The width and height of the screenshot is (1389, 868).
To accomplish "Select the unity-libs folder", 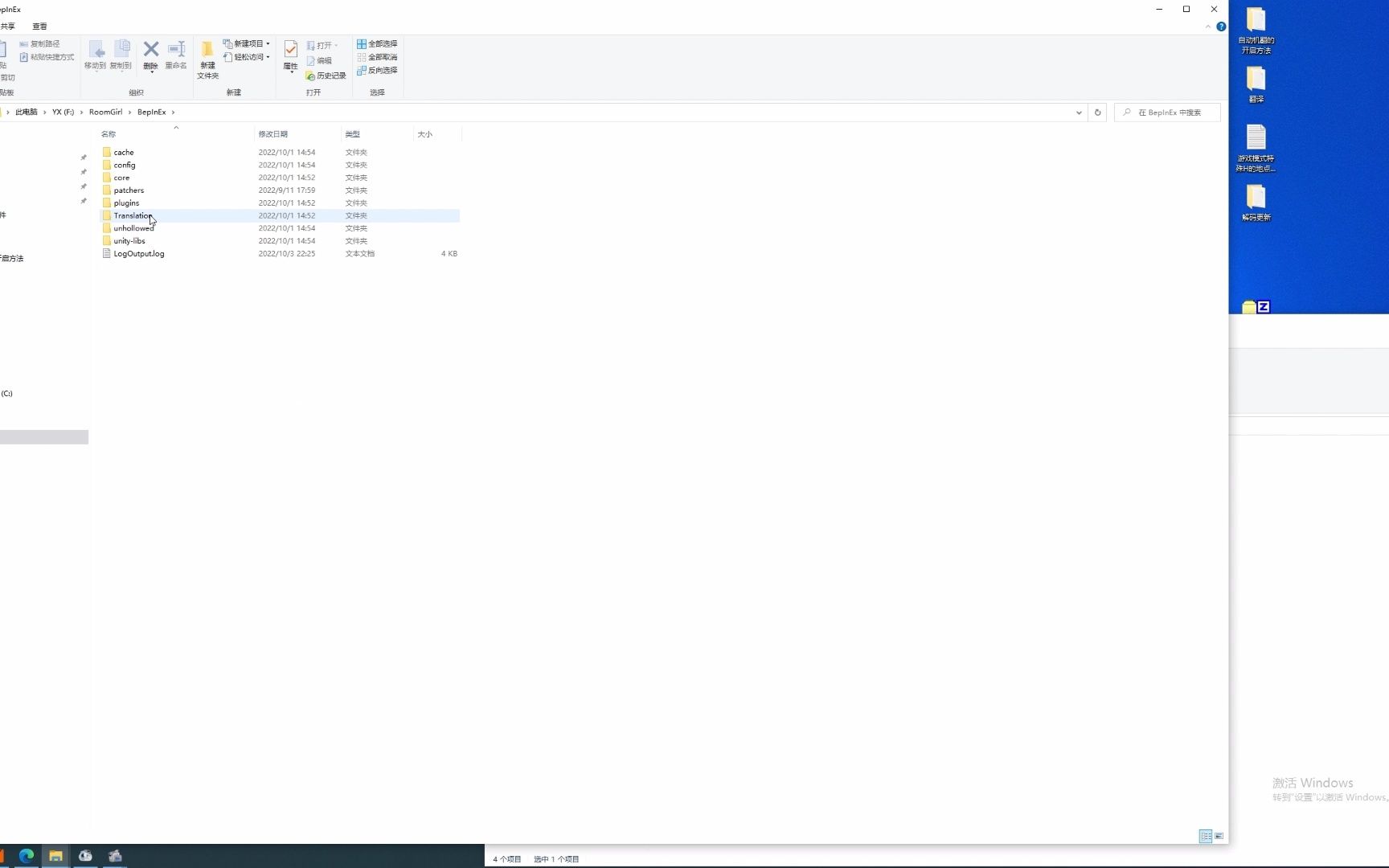I will tap(280, 241).
